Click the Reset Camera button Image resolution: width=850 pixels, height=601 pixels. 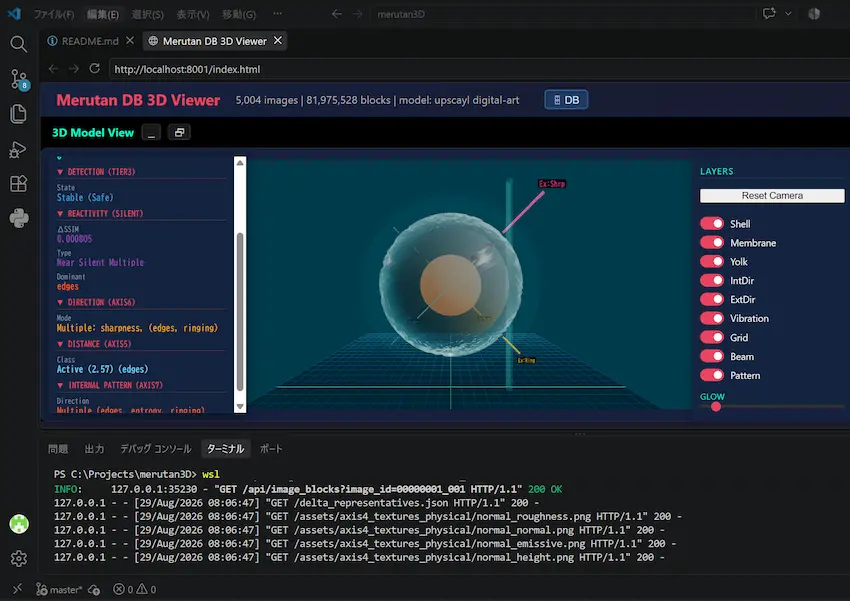pyautogui.click(x=772, y=196)
